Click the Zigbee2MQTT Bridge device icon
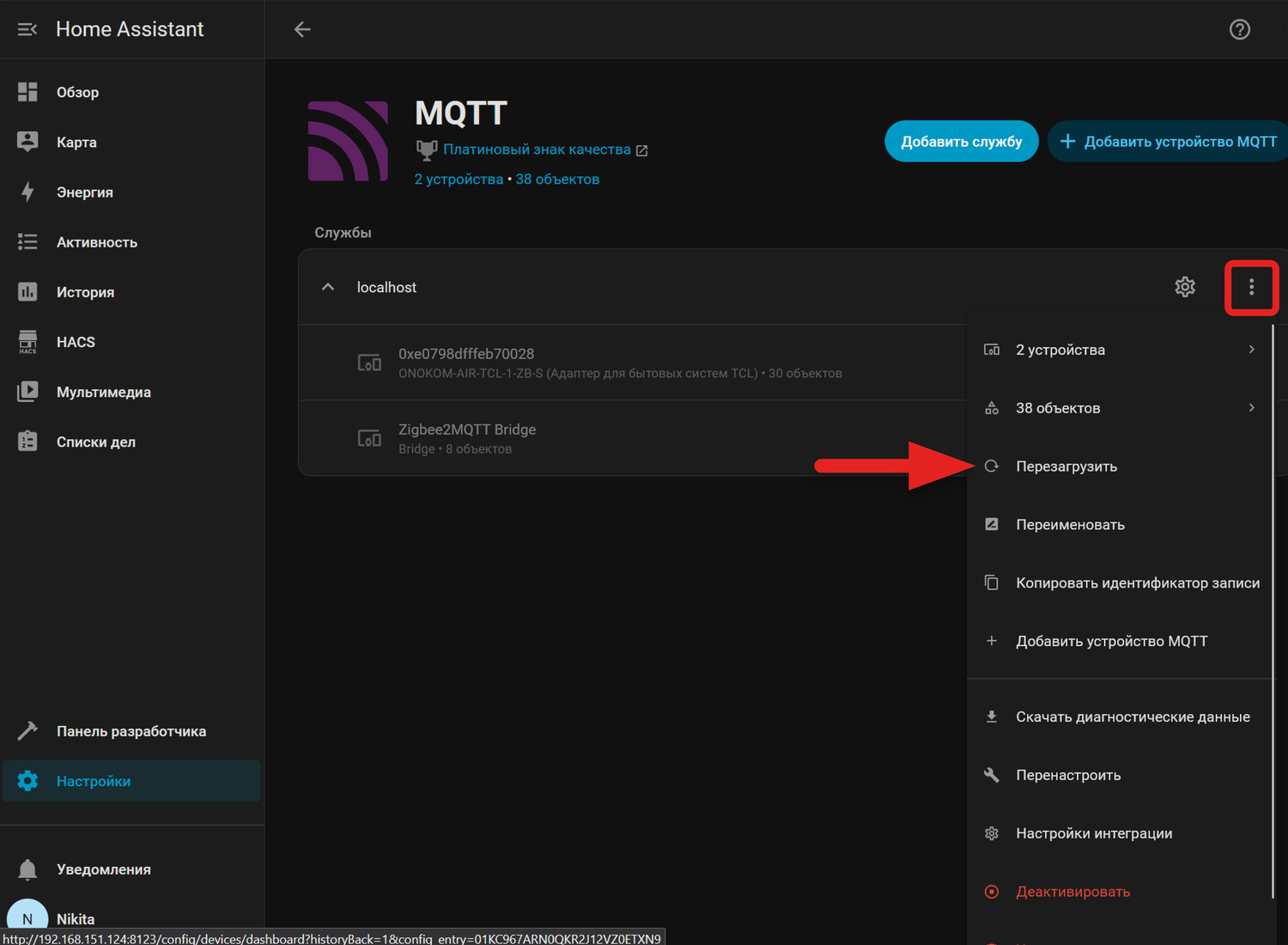This screenshot has width=1288, height=945. click(x=369, y=438)
